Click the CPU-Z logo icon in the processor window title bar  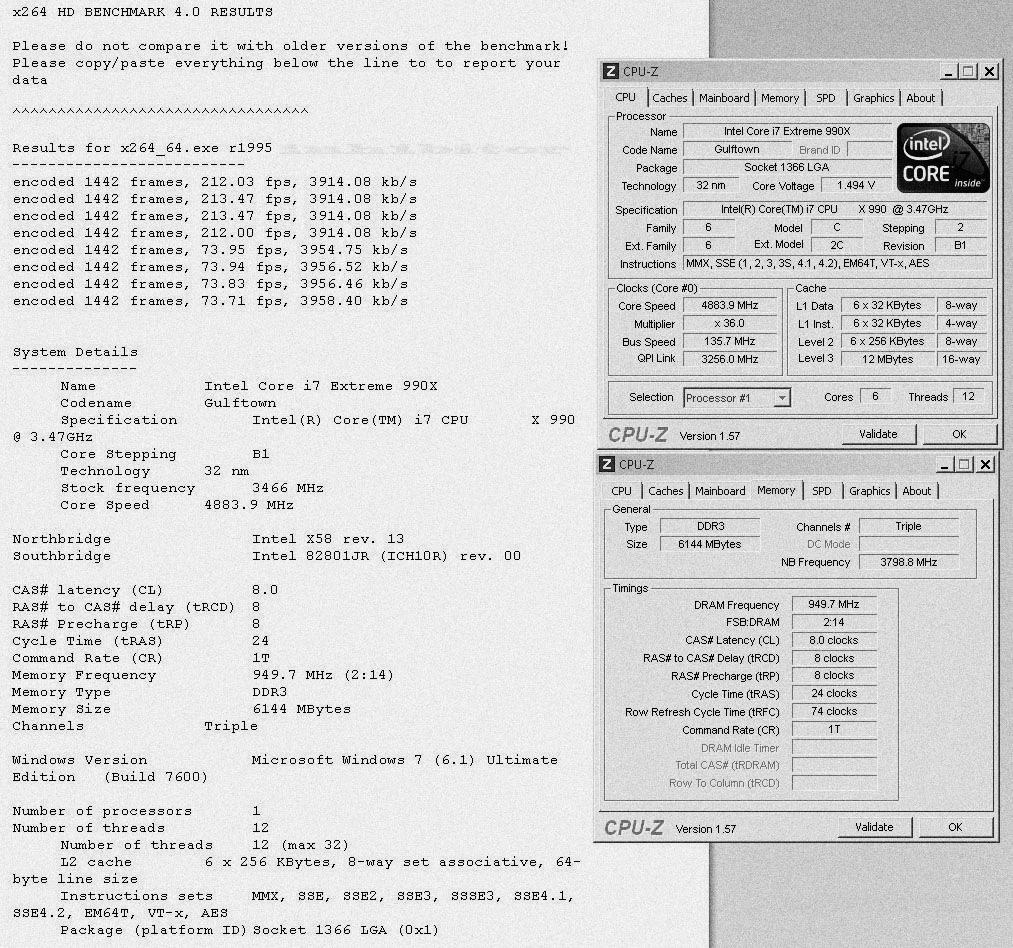pos(610,71)
